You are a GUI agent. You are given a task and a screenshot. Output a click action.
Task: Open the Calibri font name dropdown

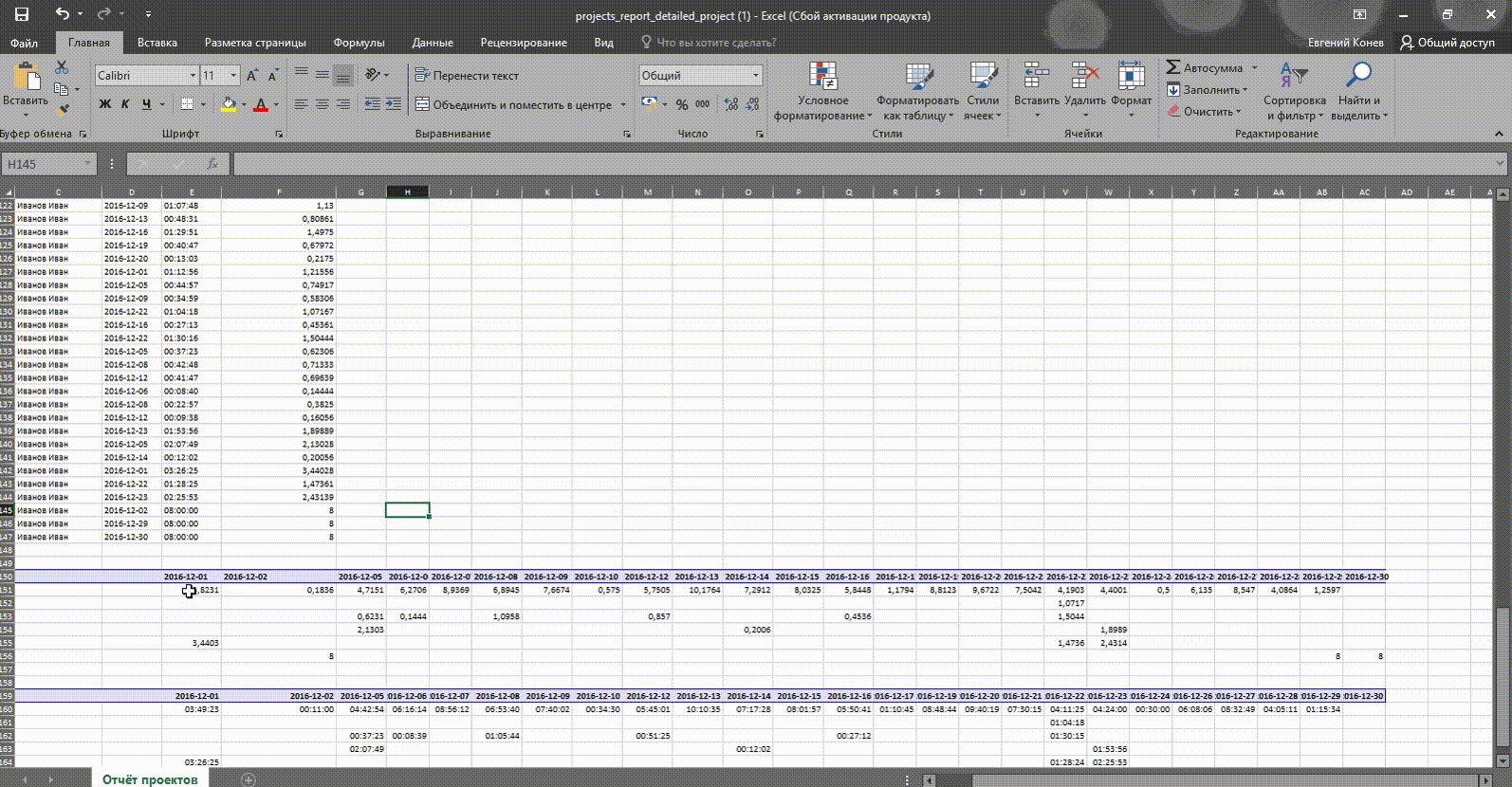click(x=193, y=76)
